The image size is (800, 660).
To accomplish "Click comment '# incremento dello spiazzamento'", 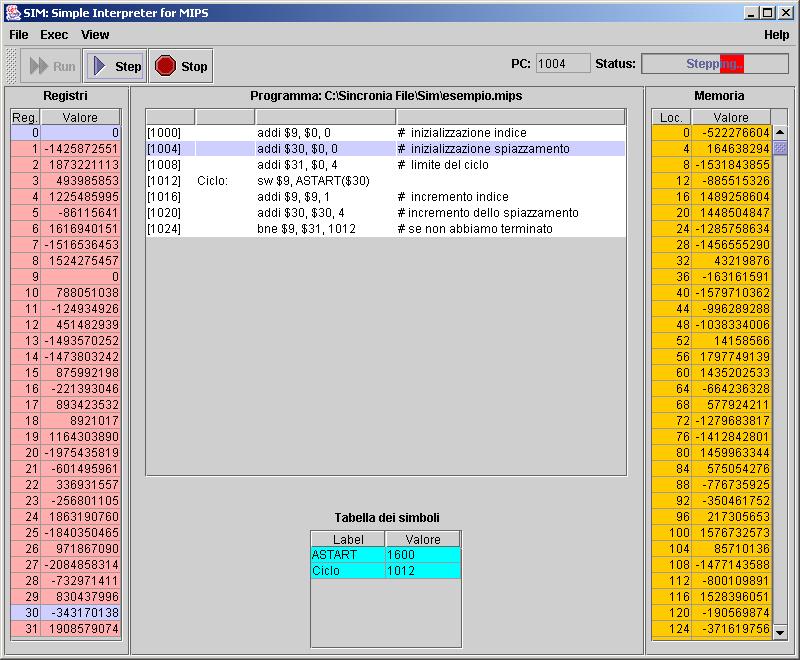I will pos(488,213).
